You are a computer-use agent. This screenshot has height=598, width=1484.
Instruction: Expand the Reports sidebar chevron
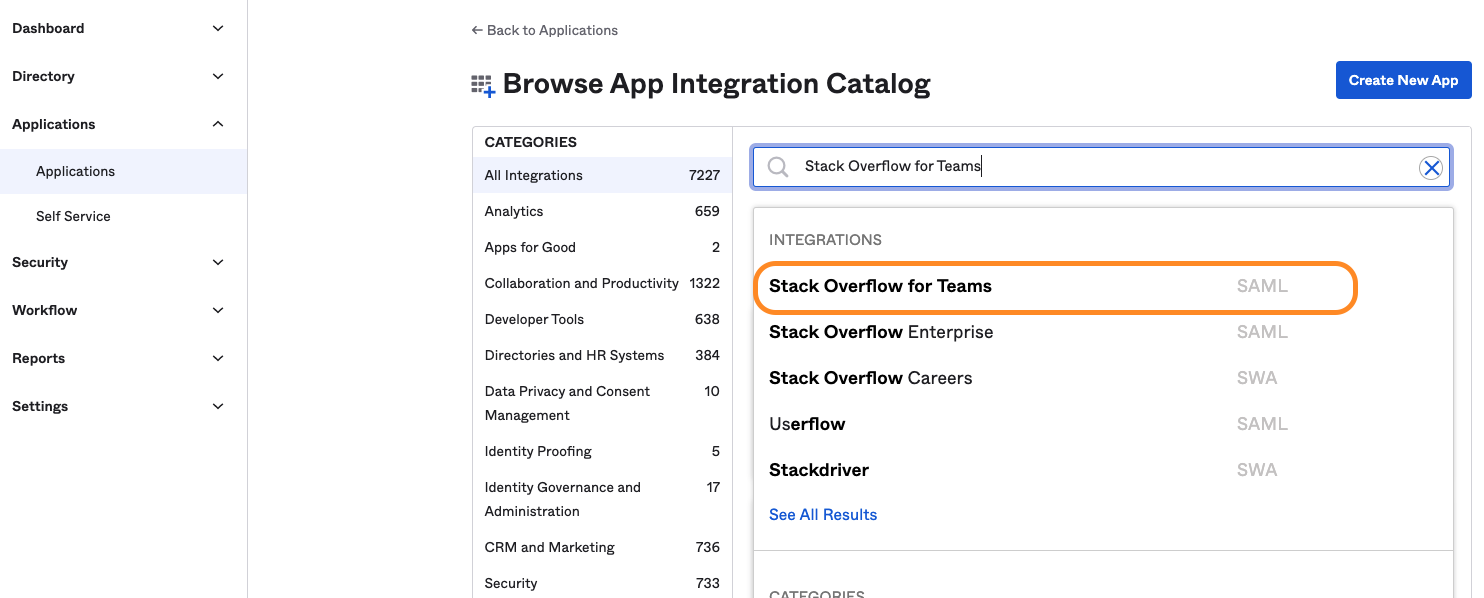click(x=218, y=358)
